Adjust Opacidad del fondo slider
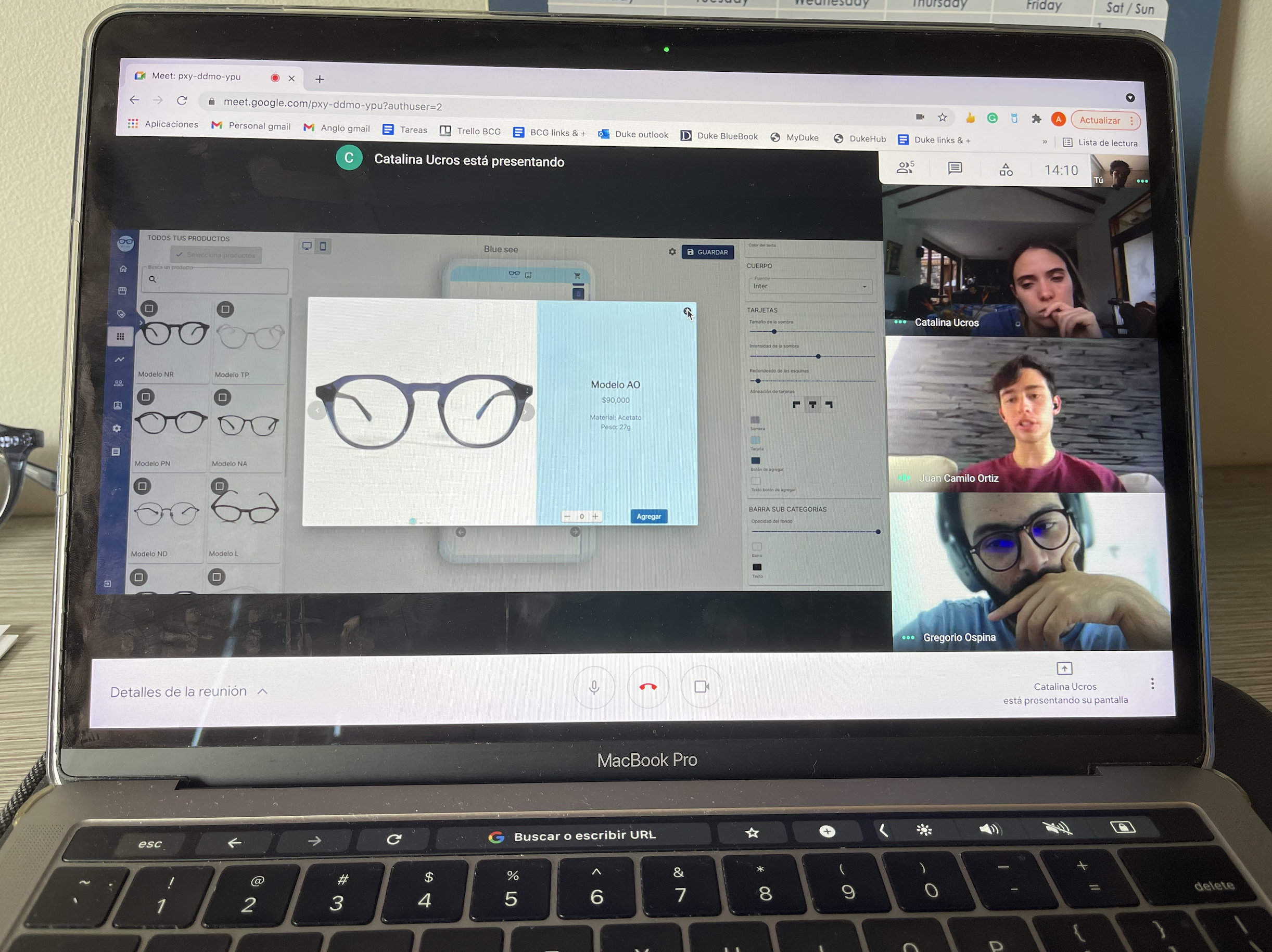This screenshot has height=952, width=1272. [815, 532]
